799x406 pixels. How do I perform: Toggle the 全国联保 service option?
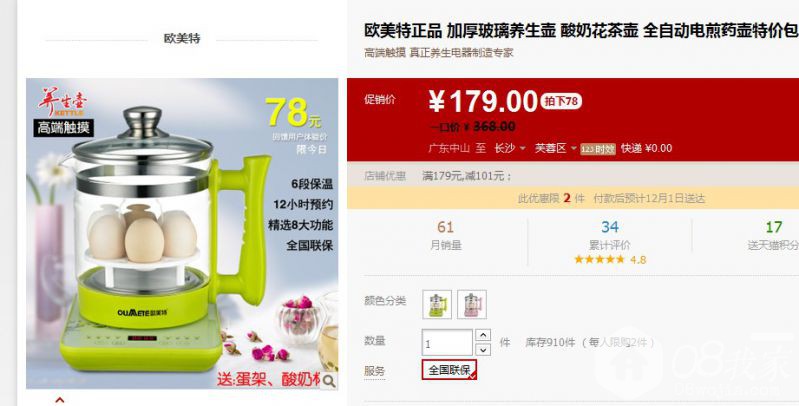coord(449,370)
